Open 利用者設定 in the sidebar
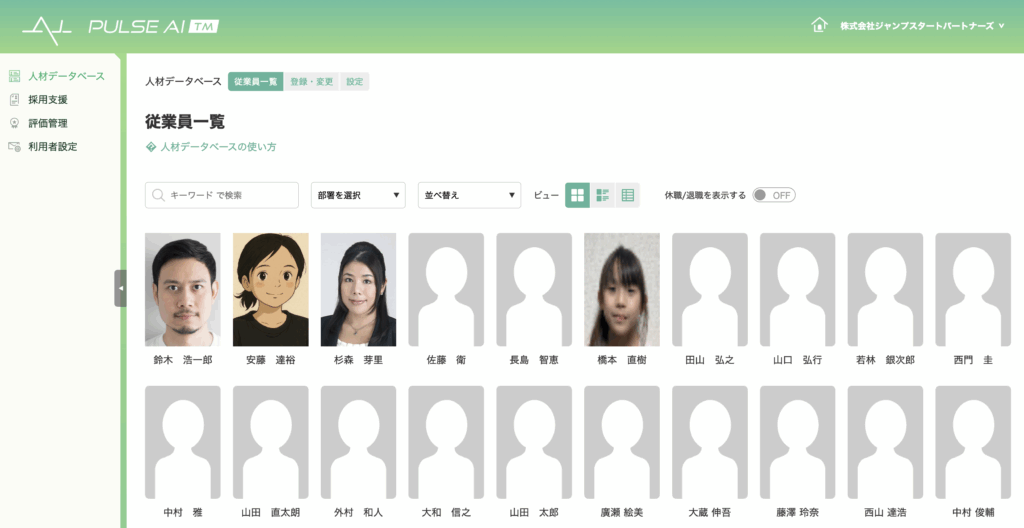1024x528 pixels. click(52, 146)
